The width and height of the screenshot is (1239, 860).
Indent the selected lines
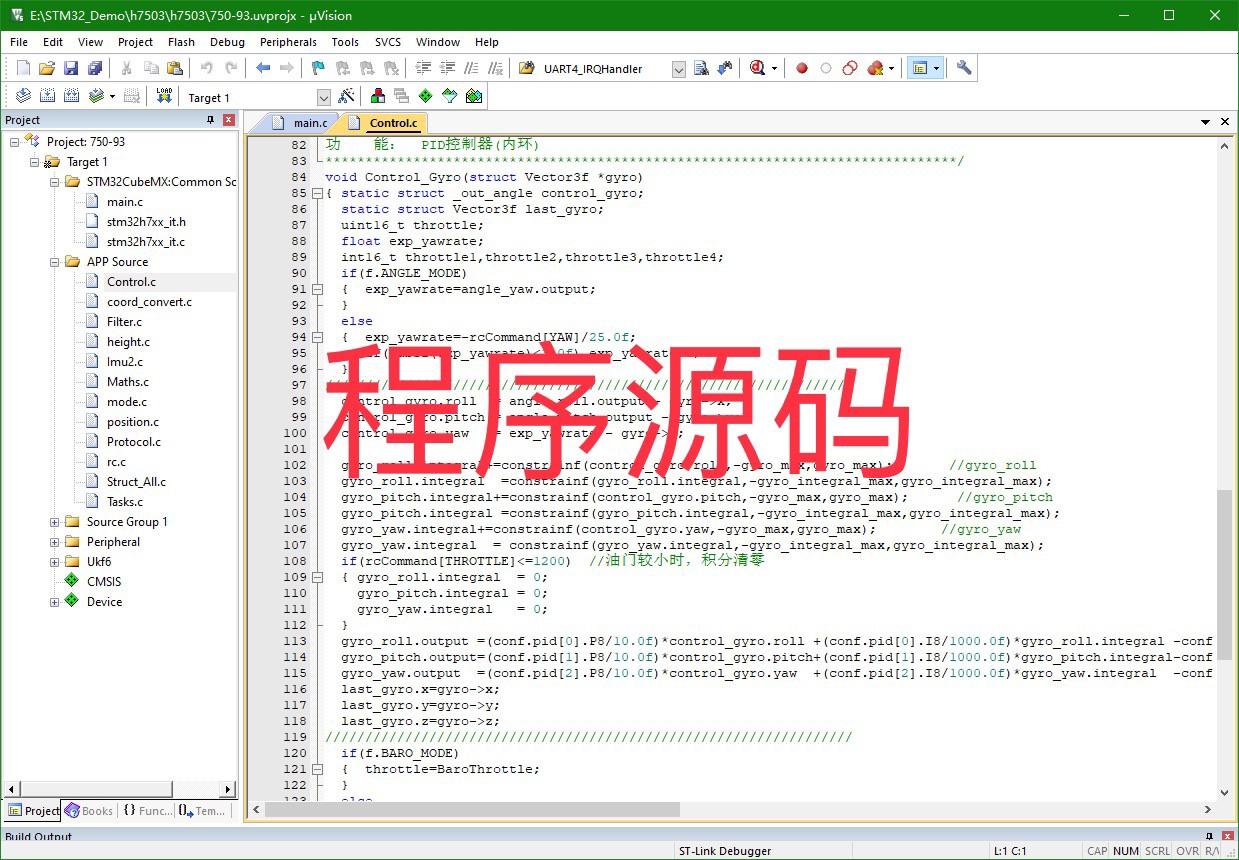422,68
